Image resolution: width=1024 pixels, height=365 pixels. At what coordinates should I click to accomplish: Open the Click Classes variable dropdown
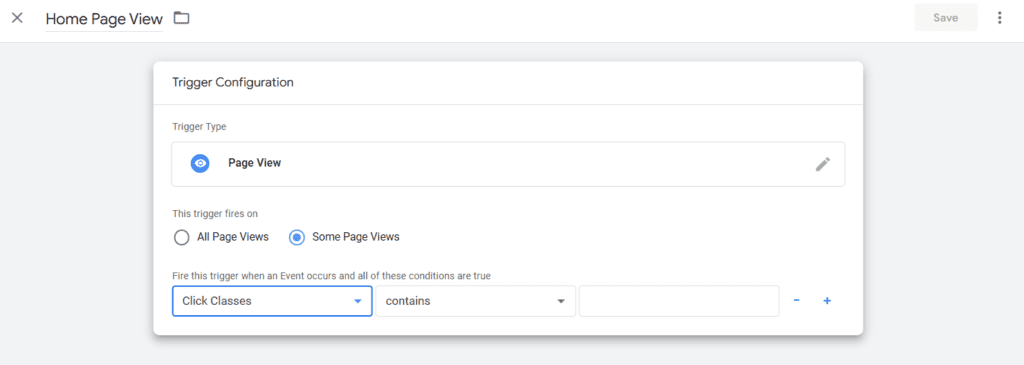click(272, 301)
